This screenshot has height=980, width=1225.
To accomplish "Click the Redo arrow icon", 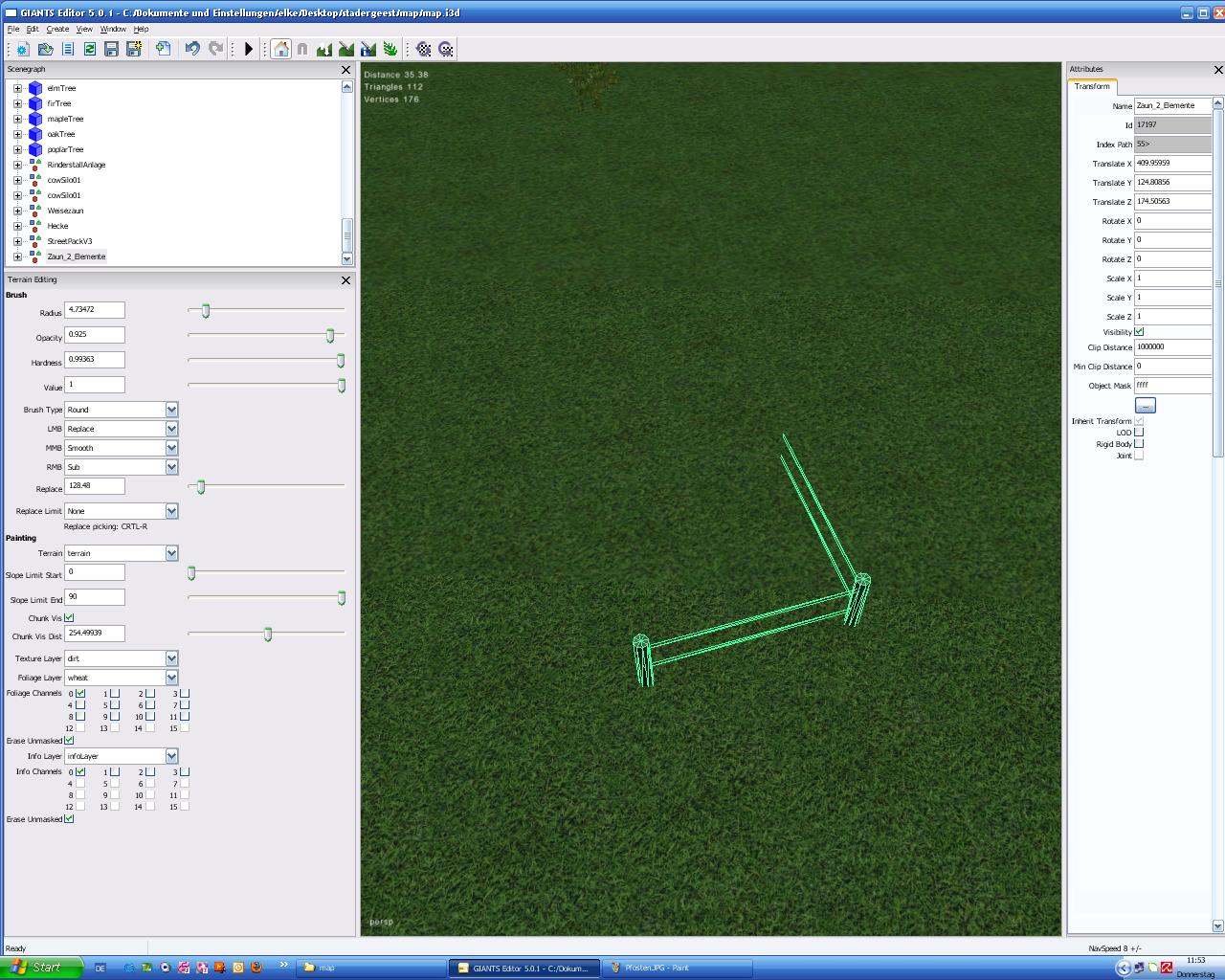I will tap(215, 49).
